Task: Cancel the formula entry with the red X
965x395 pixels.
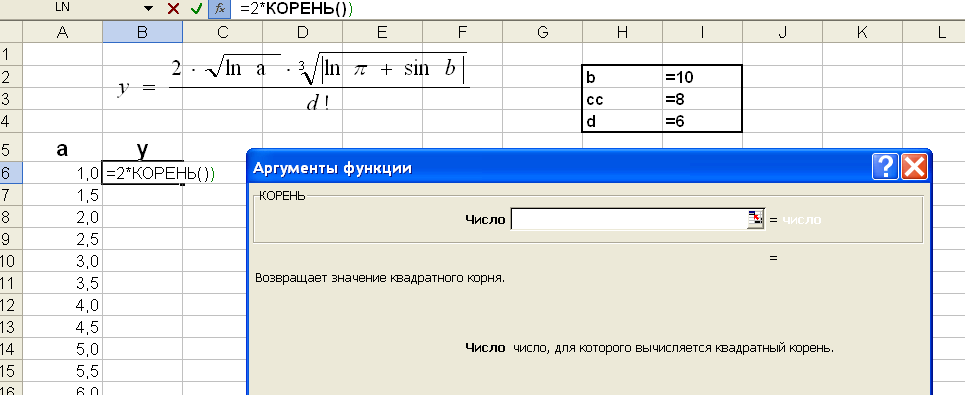Action: 174,9
